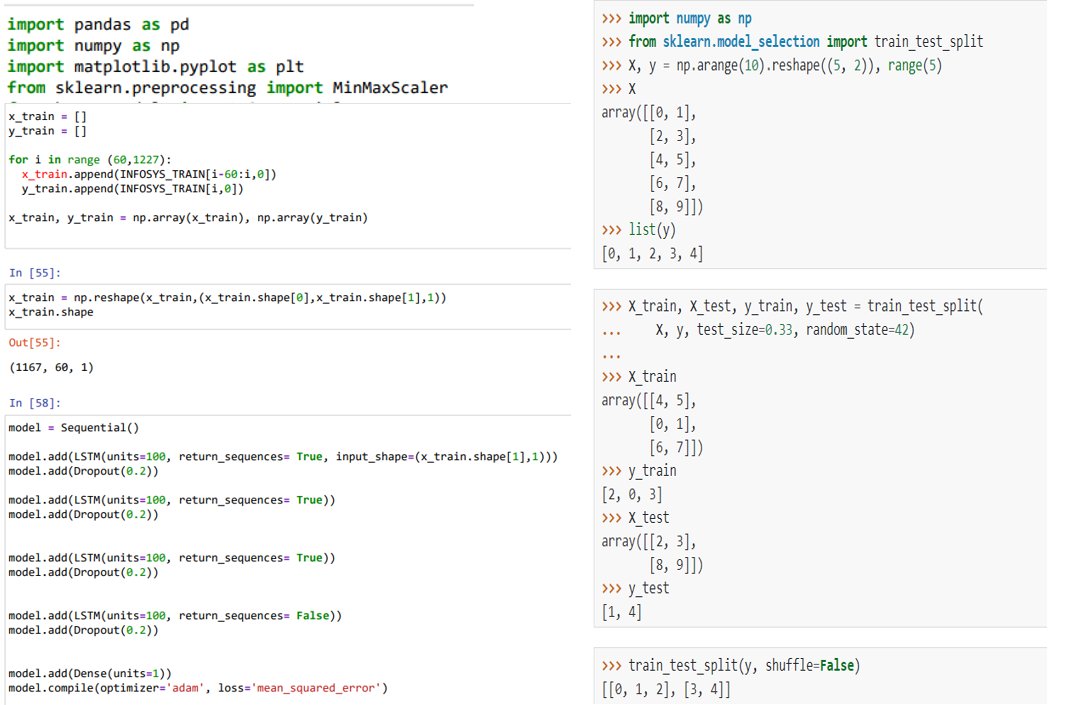Click inside the x_train reshape code cell
The height and width of the screenshot is (705, 1073).
(x=288, y=305)
